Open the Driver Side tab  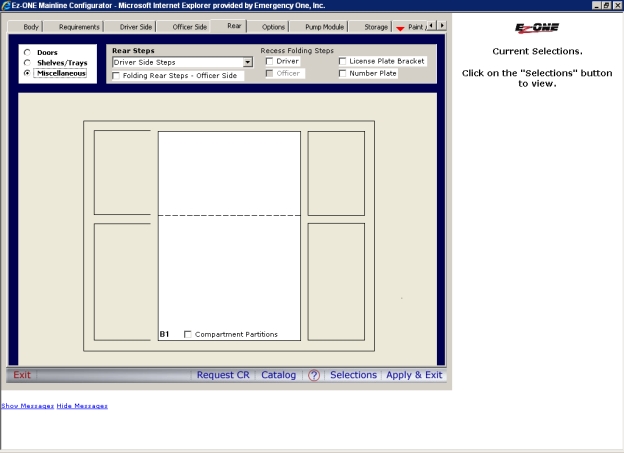coord(136,27)
